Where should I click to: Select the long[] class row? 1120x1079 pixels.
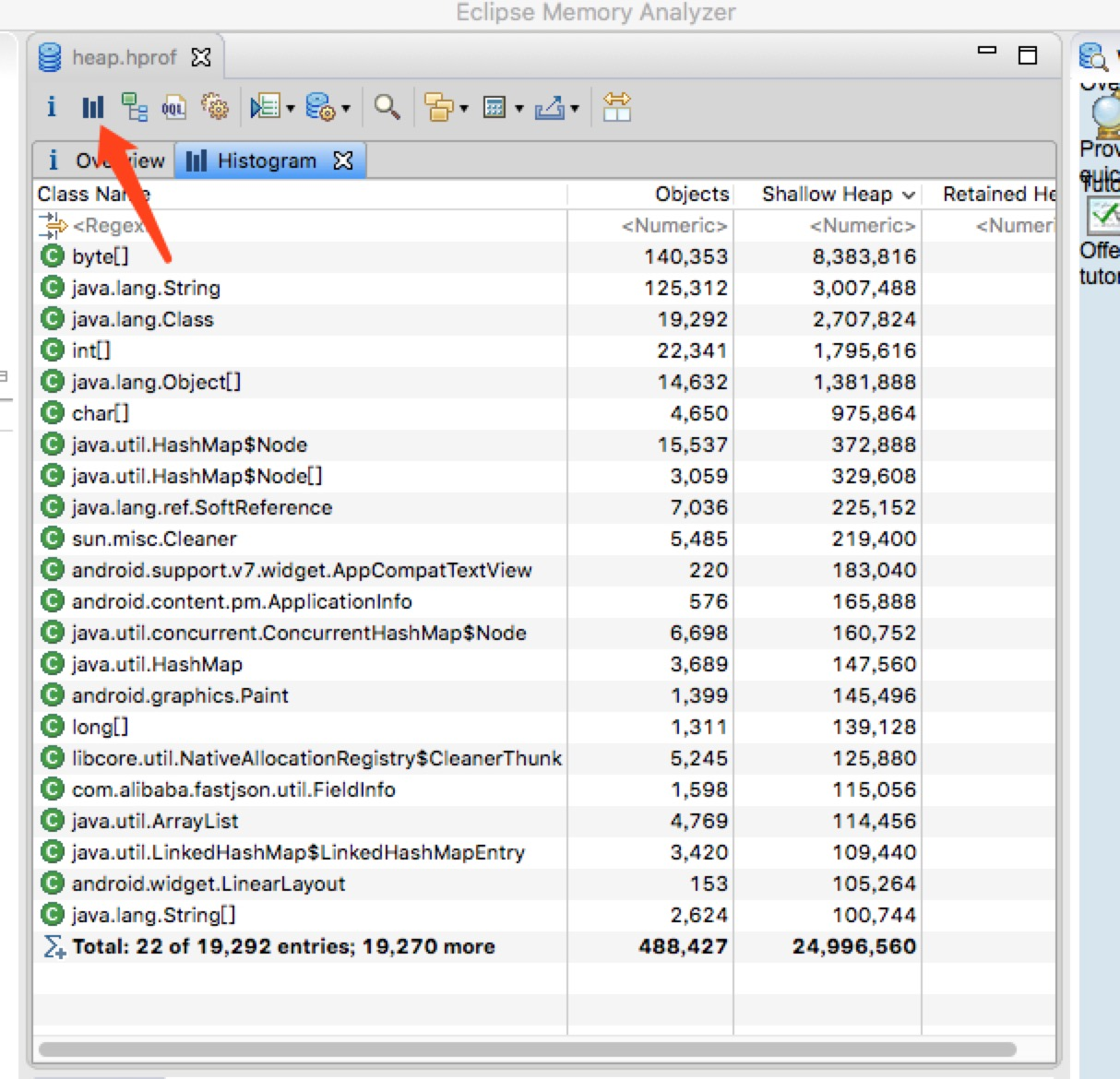coord(544,727)
